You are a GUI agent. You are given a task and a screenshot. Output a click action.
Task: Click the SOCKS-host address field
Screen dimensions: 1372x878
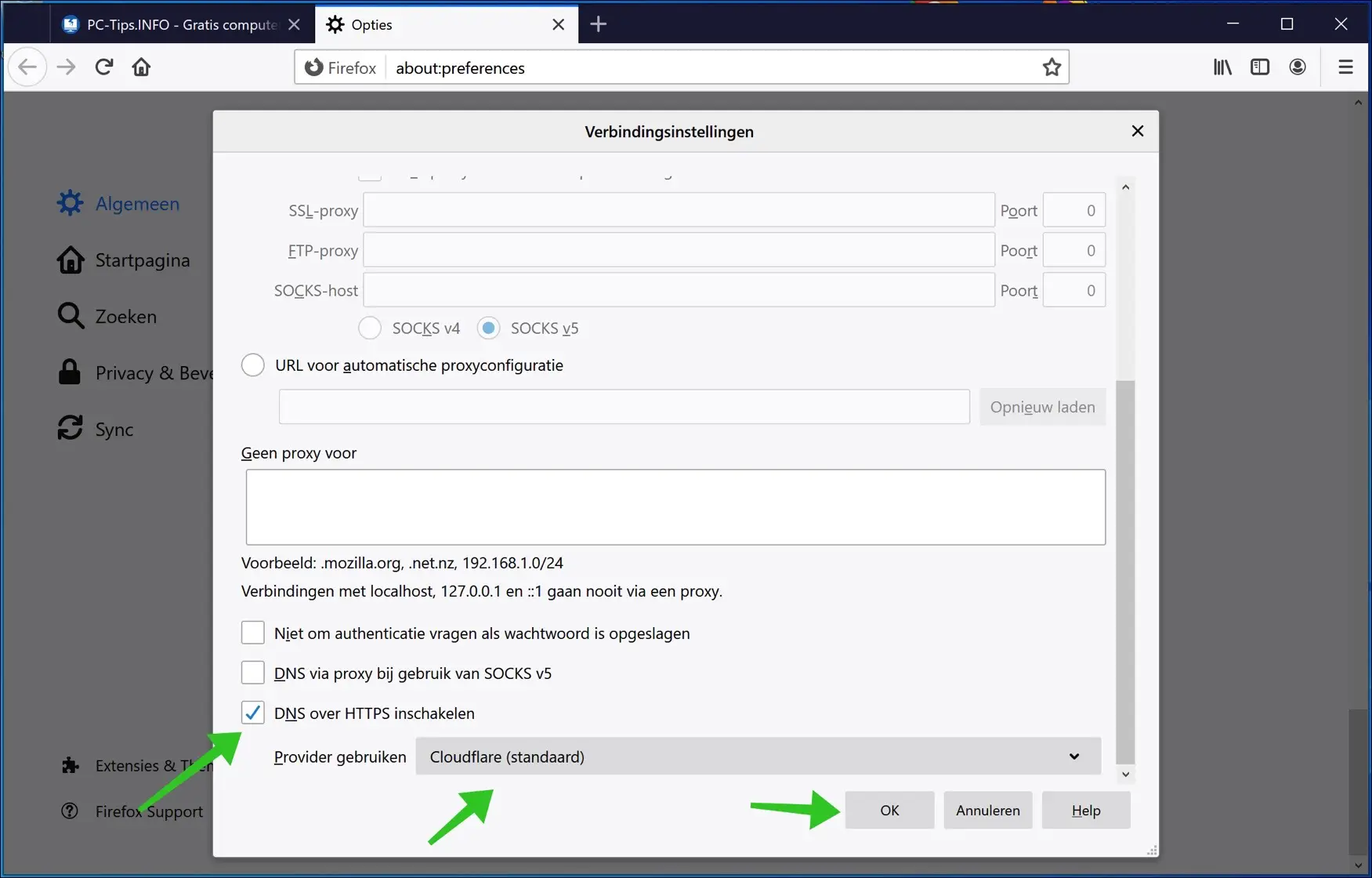[x=679, y=290]
